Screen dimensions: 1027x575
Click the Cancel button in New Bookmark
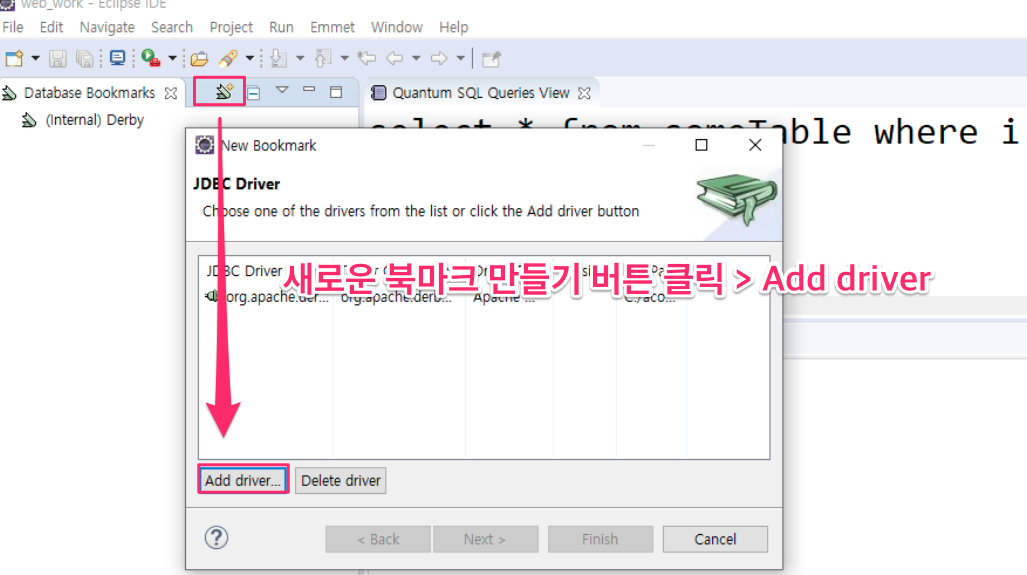click(715, 539)
